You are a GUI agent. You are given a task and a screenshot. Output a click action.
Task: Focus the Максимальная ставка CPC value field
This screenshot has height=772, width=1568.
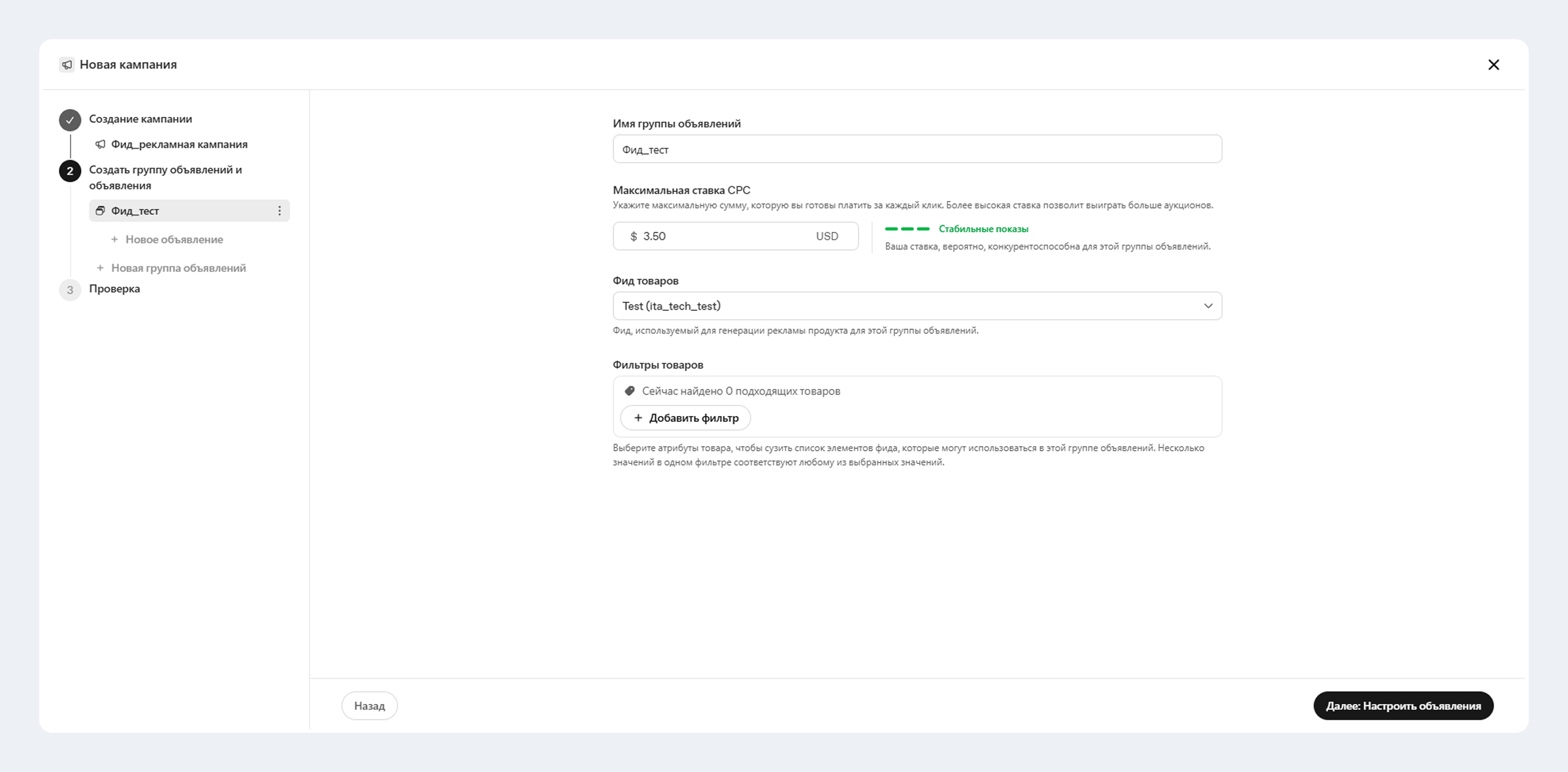pos(736,236)
